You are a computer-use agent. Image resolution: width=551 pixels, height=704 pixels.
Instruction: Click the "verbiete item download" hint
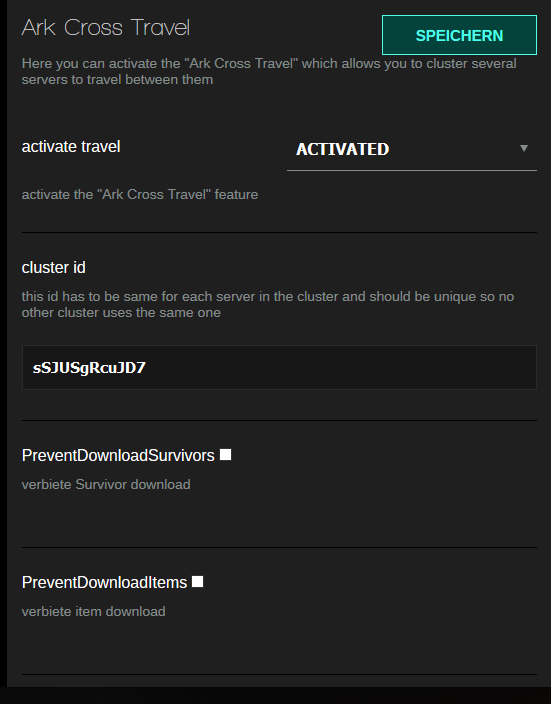tap(93, 612)
